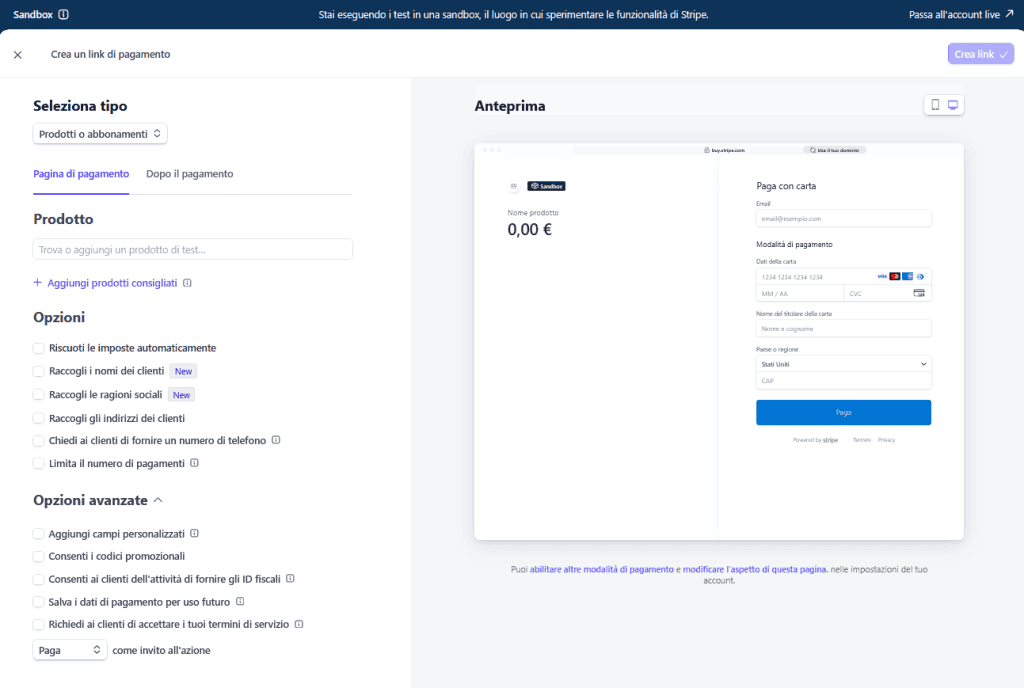Open the 'Prodotti o abbonamenti' type selector

point(100,132)
